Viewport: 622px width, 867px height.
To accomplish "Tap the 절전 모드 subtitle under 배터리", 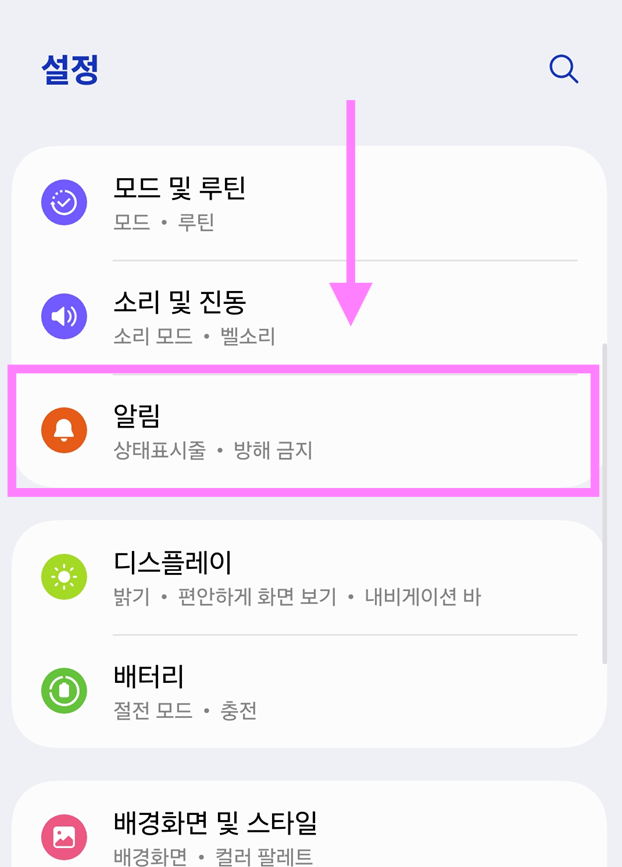I will pyautogui.click(x=151, y=712).
